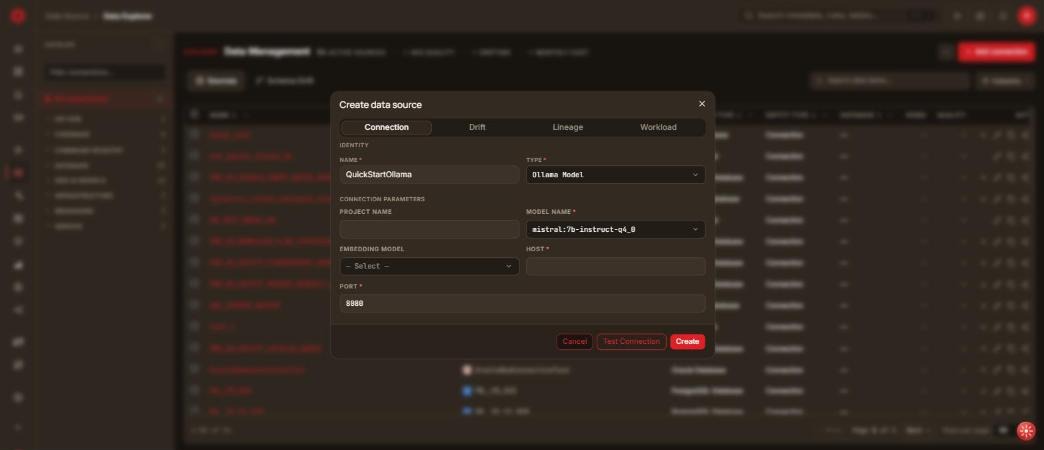Viewport: 1044px width, 450px height.
Task: Expand the Embedding Model select dropdown
Action: click(429, 266)
